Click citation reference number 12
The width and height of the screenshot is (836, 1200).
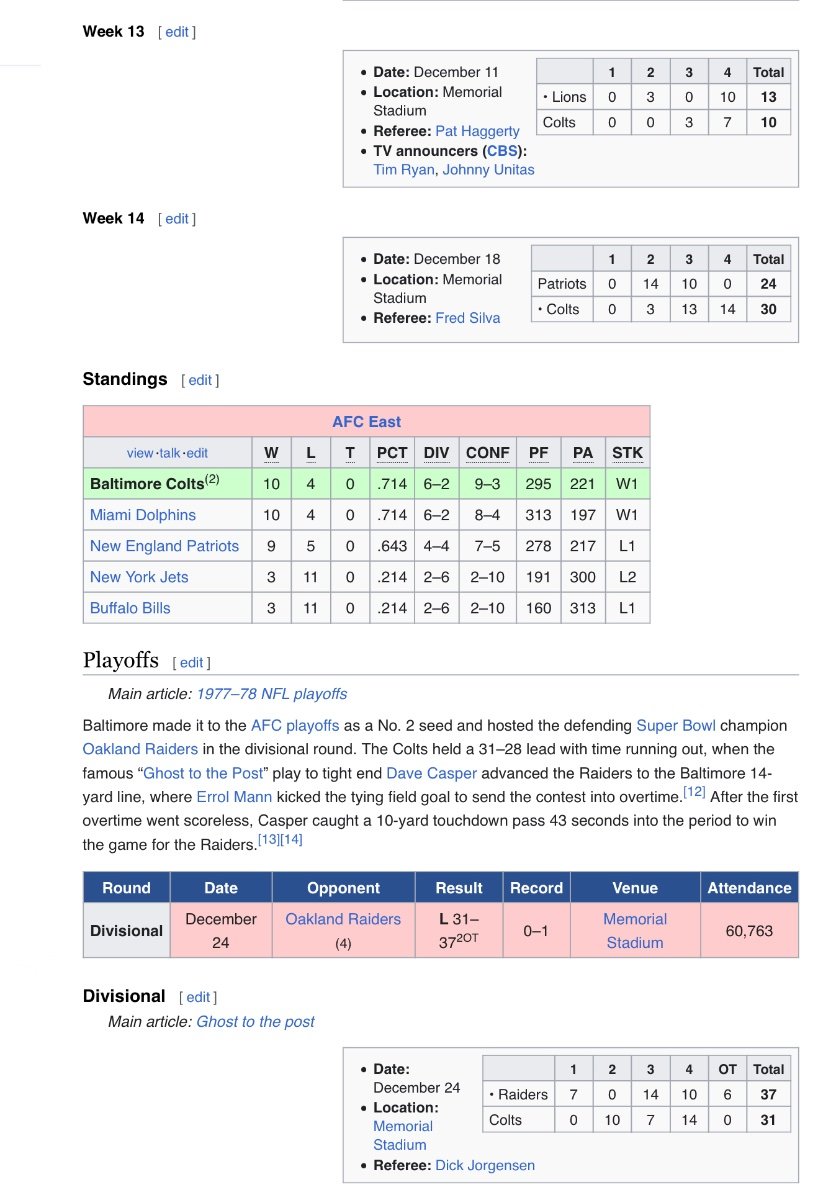coord(693,793)
